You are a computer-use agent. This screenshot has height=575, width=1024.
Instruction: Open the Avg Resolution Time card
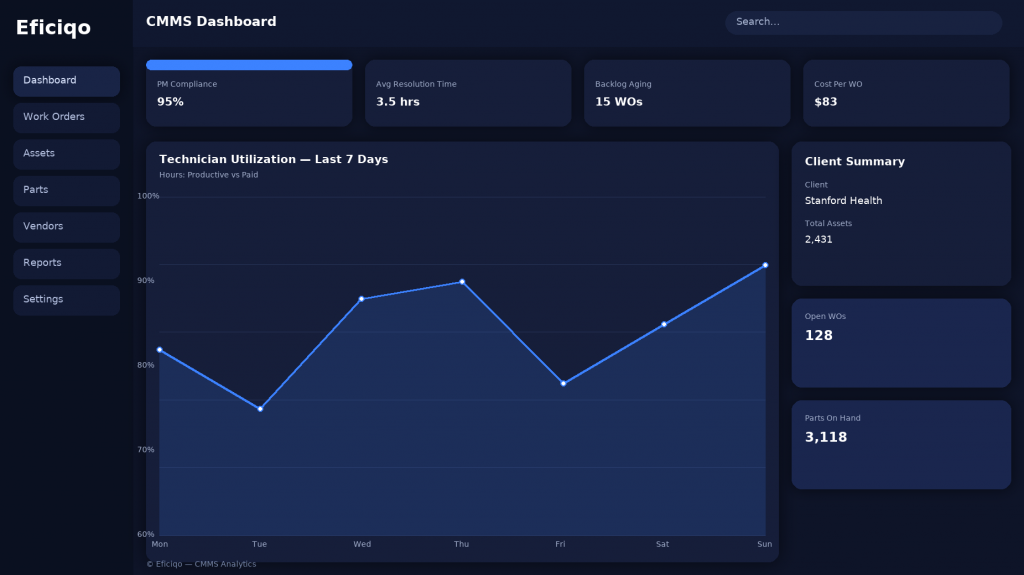[467, 94]
